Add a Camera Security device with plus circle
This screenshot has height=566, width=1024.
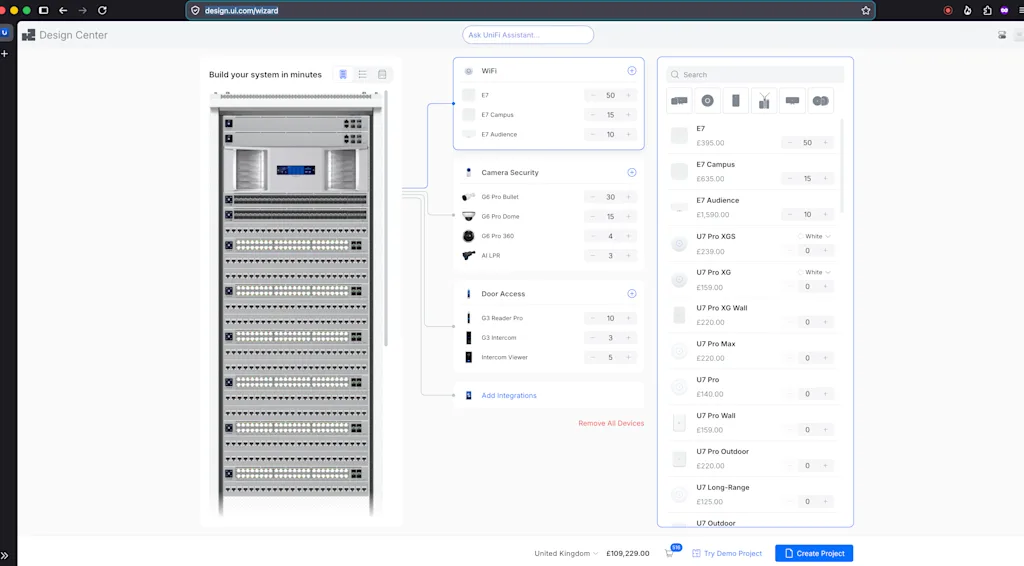coord(632,172)
